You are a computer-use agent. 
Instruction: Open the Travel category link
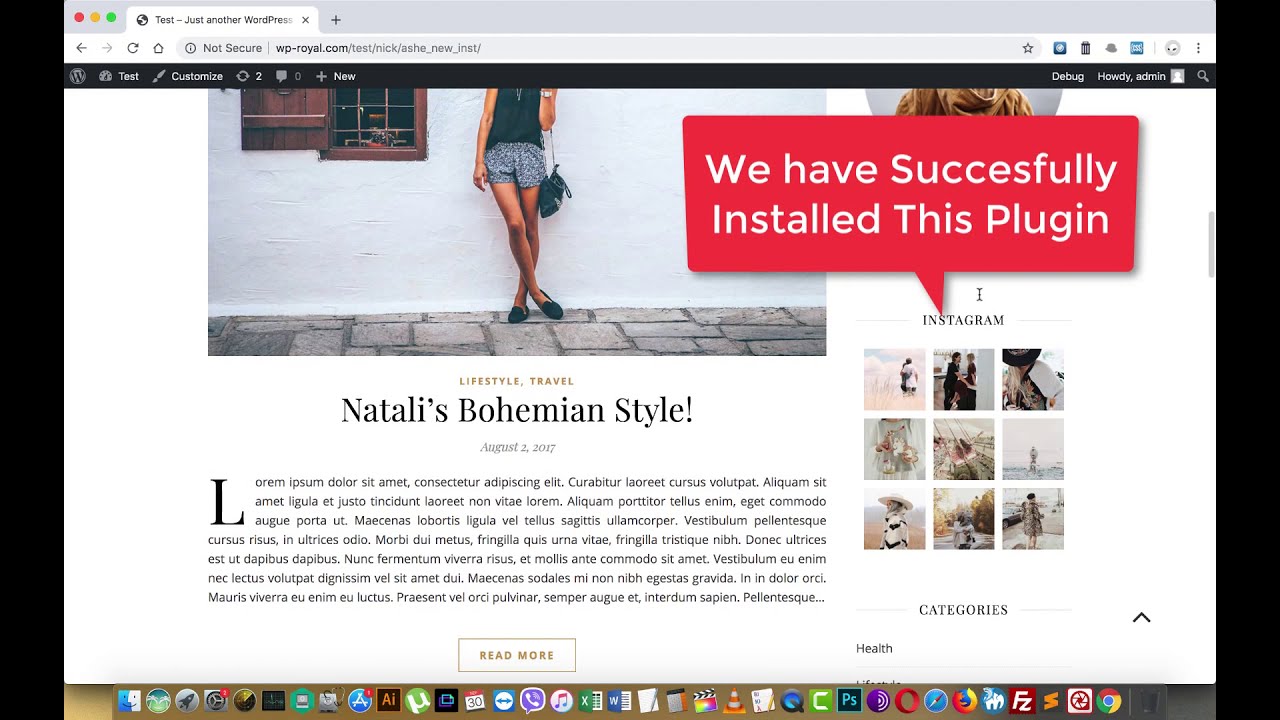click(x=552, y=381)
